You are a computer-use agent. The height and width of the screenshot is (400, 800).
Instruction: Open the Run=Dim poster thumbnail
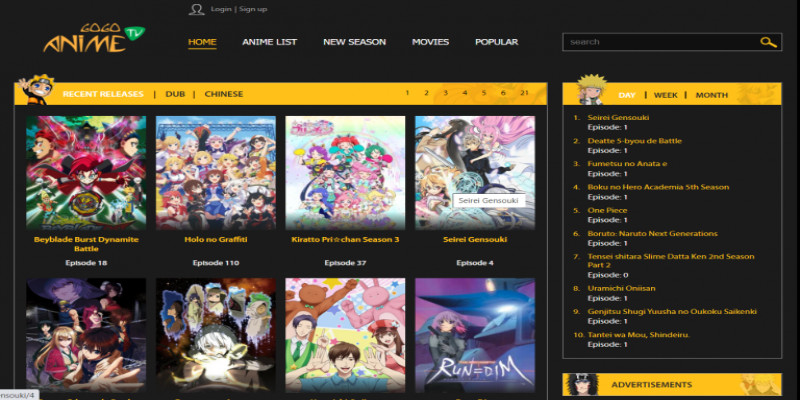[475, 335]
